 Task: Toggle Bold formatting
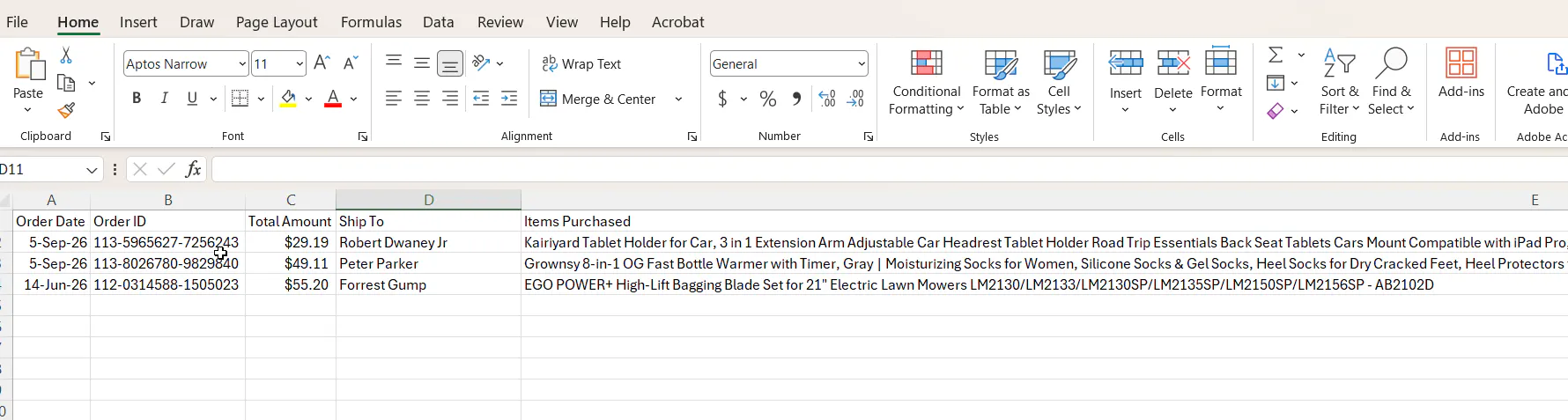[x=137, y=99]
